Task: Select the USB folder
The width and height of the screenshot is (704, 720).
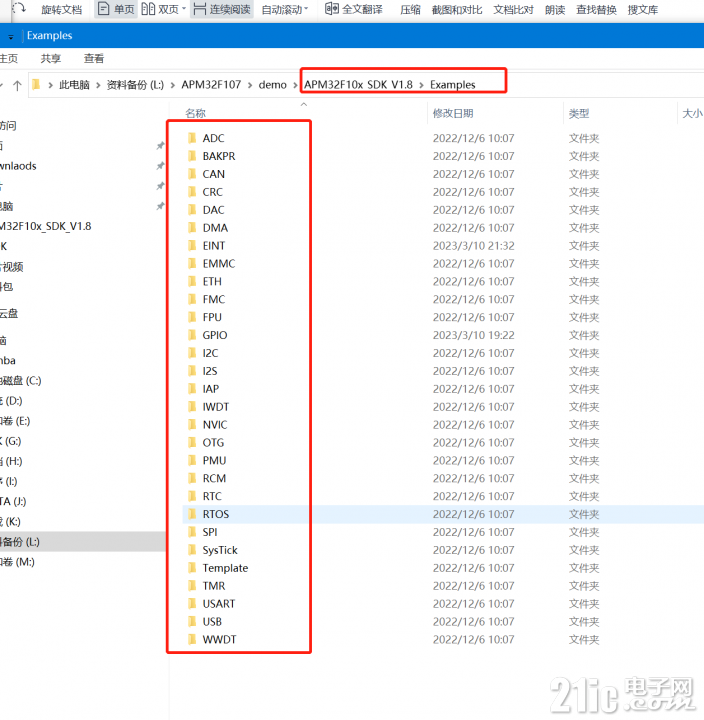Action: (x=212, y=622)
